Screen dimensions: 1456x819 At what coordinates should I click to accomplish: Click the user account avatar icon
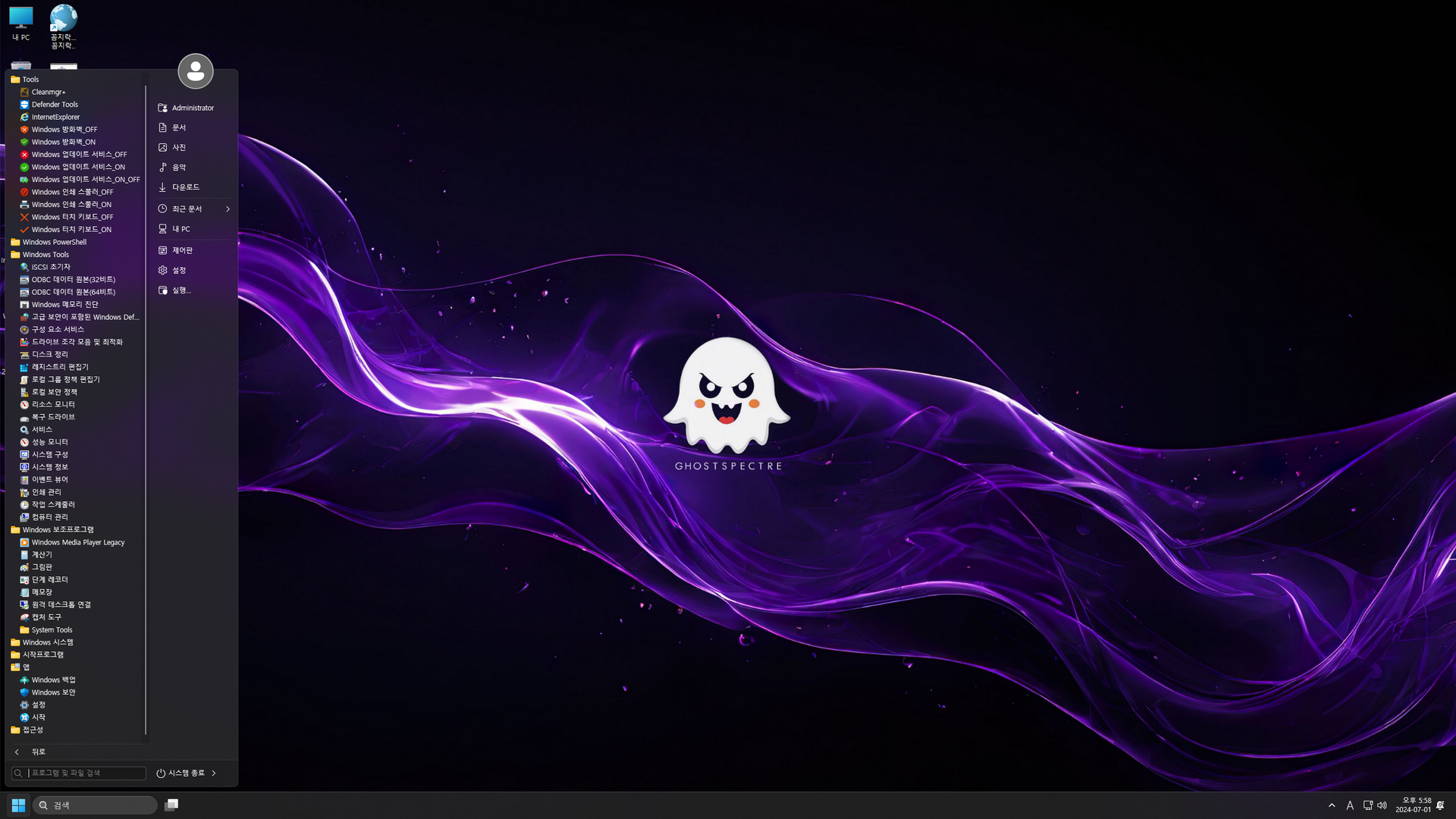point(195,71)
